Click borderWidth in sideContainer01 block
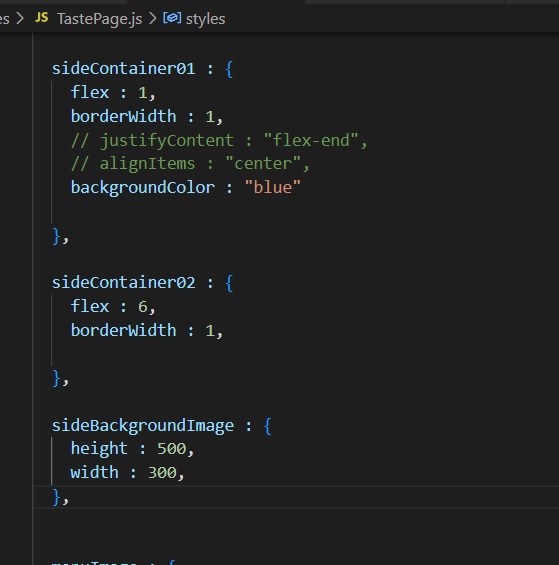 coord(124,116)
